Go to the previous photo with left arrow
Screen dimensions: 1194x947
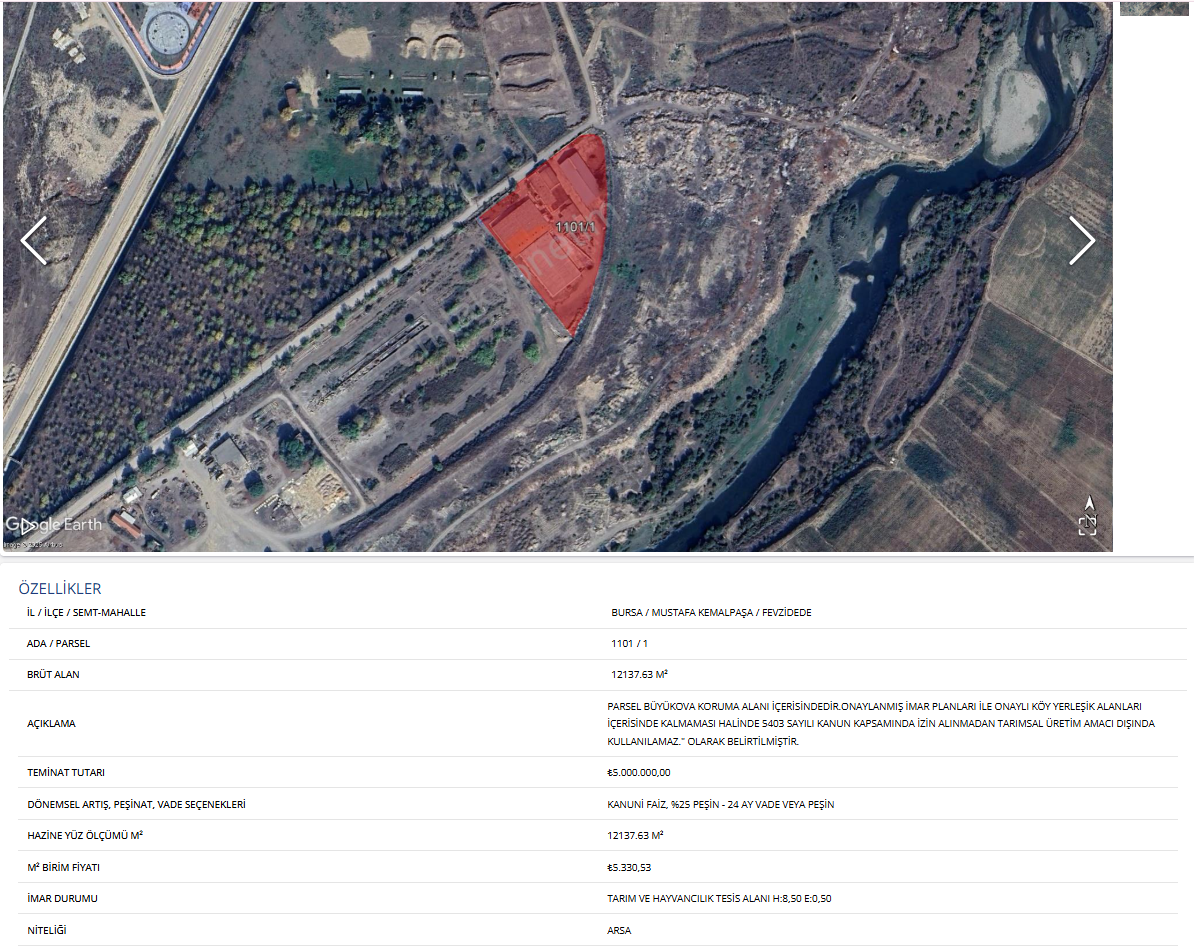click(33, 241)
